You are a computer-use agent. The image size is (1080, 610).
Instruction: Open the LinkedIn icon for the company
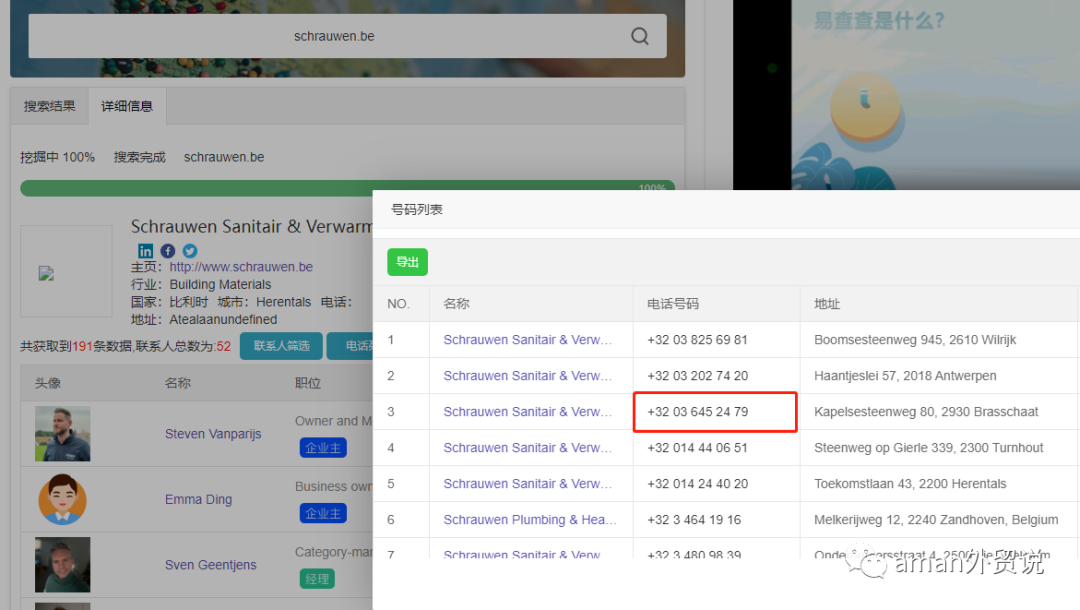click(x=145, y=251)
